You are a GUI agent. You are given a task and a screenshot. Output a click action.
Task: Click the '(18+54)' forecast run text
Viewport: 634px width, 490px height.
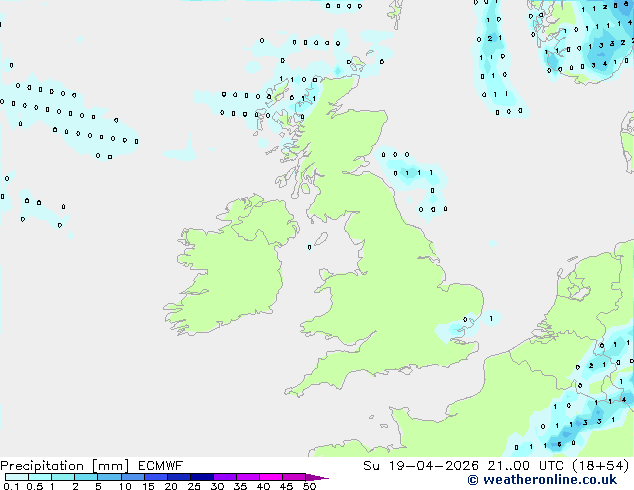click(x=601, y=466)
